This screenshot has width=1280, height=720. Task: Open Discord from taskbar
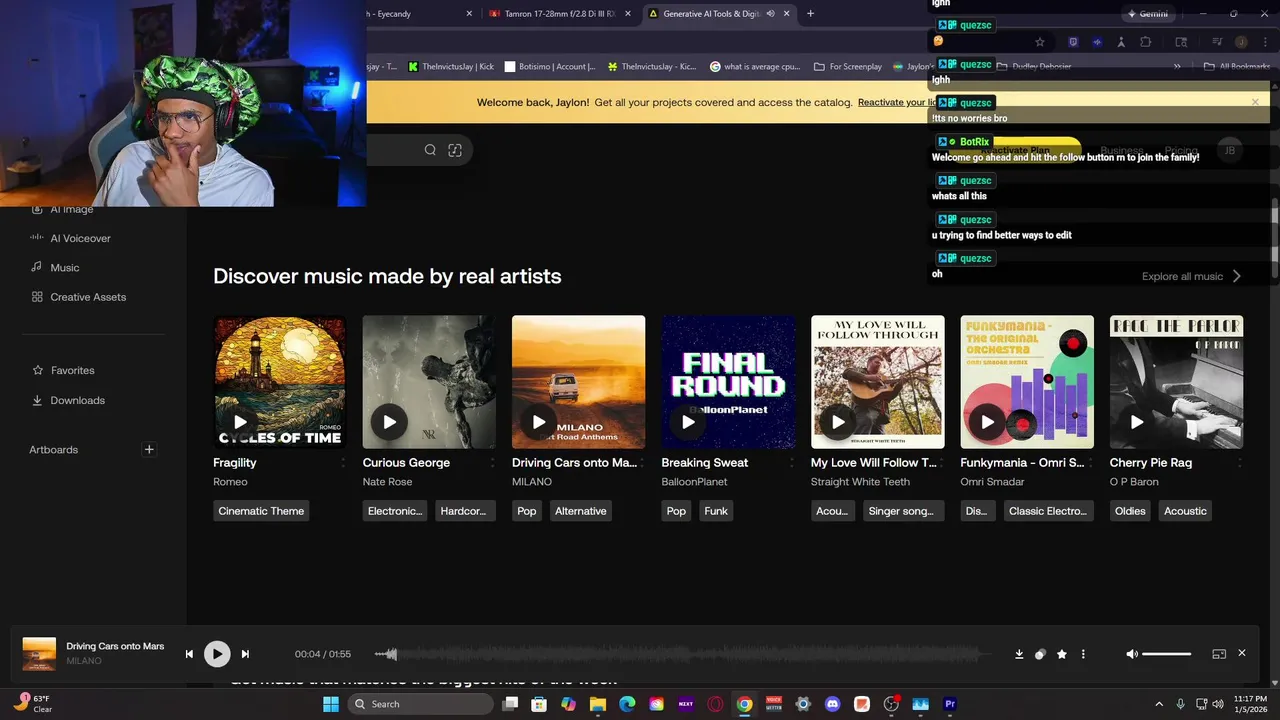tap(833, 704)
